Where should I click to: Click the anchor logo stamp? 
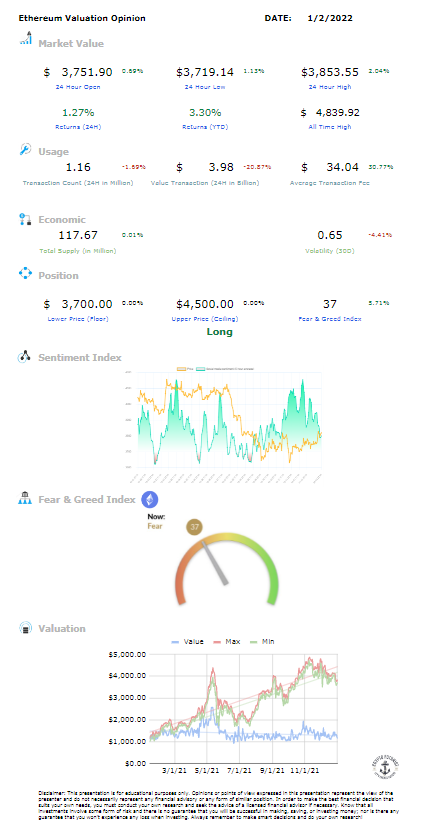(x=385, y=768)
